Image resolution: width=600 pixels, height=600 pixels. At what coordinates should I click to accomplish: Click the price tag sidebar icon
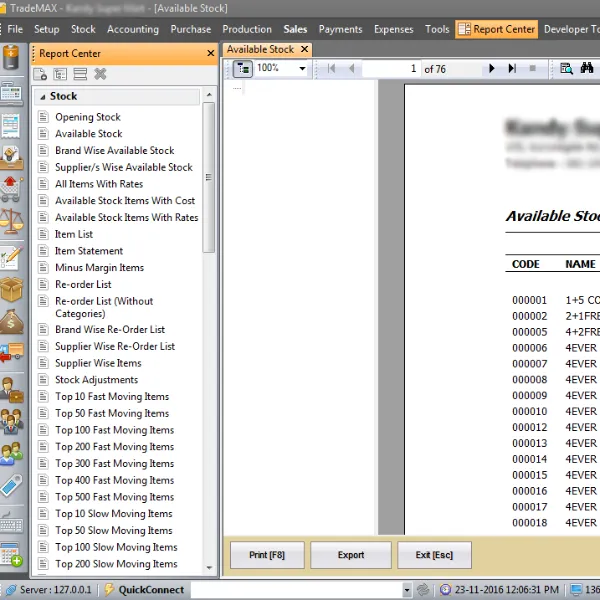pyautogui.click(x=11, y=486)
